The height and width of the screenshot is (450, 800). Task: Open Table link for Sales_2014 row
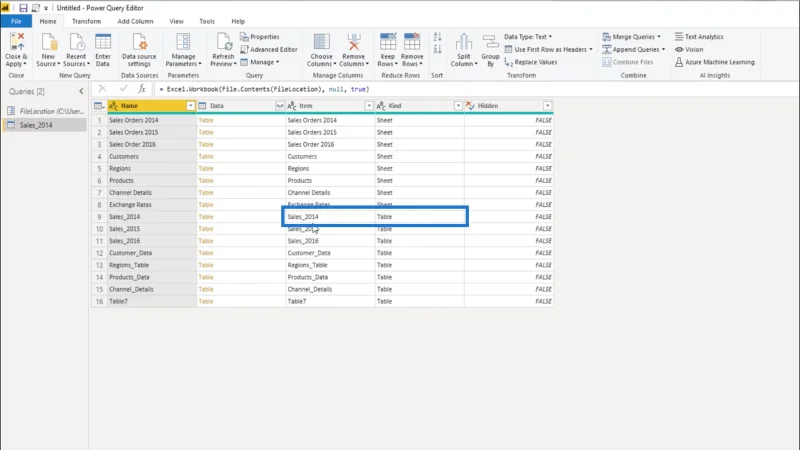206,217
